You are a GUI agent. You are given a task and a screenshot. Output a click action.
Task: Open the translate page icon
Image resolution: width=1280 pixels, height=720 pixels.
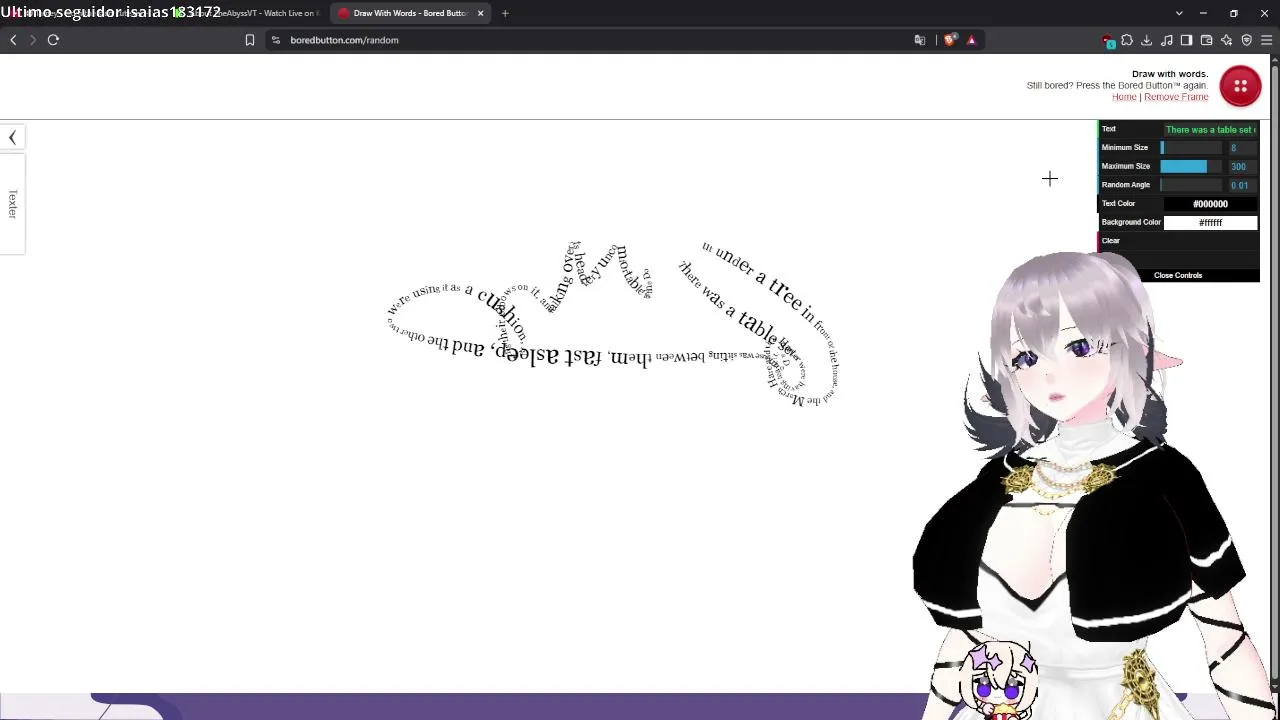pyautogui.click(x=920, y=40)
